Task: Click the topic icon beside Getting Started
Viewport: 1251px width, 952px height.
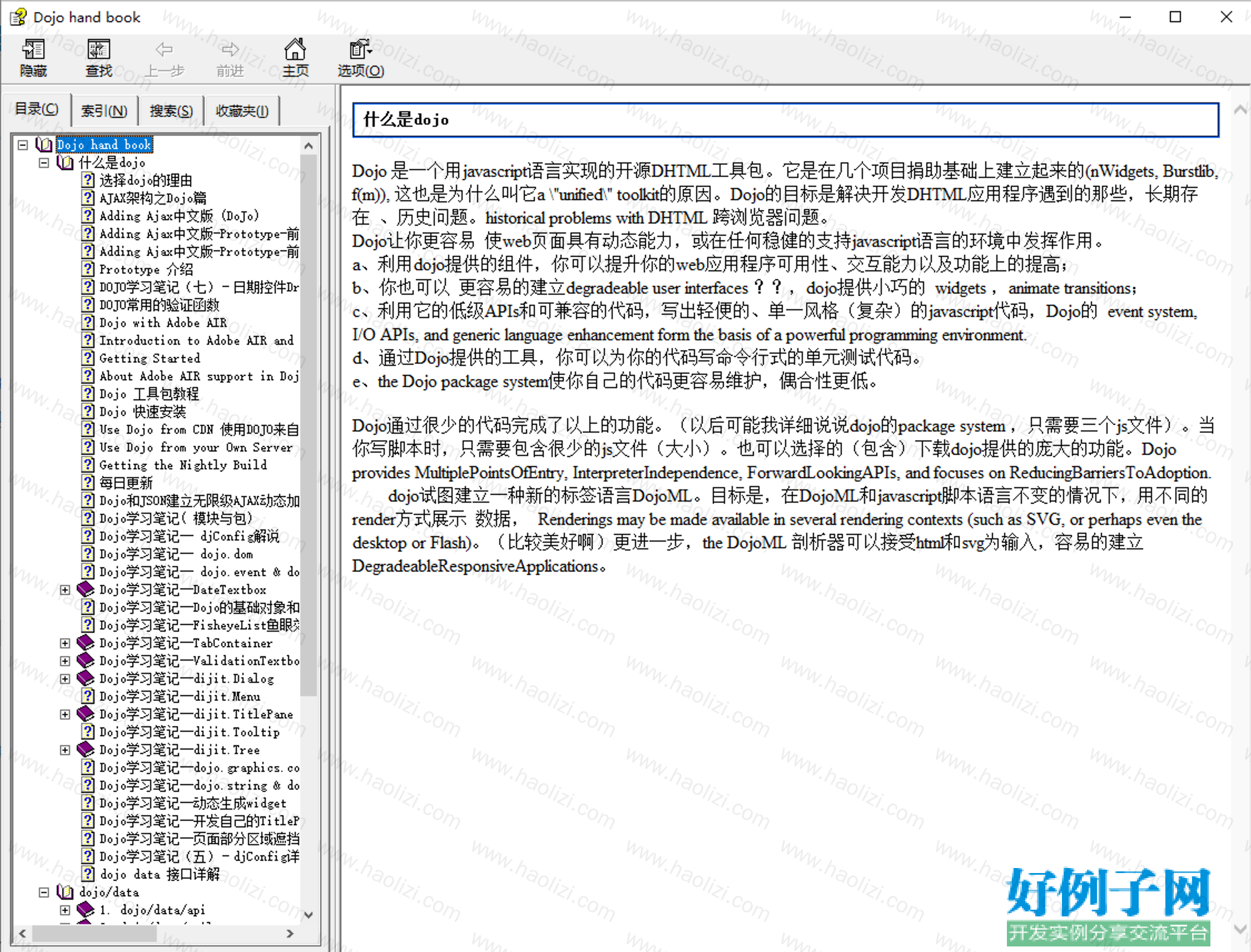Action: [88, 359]
